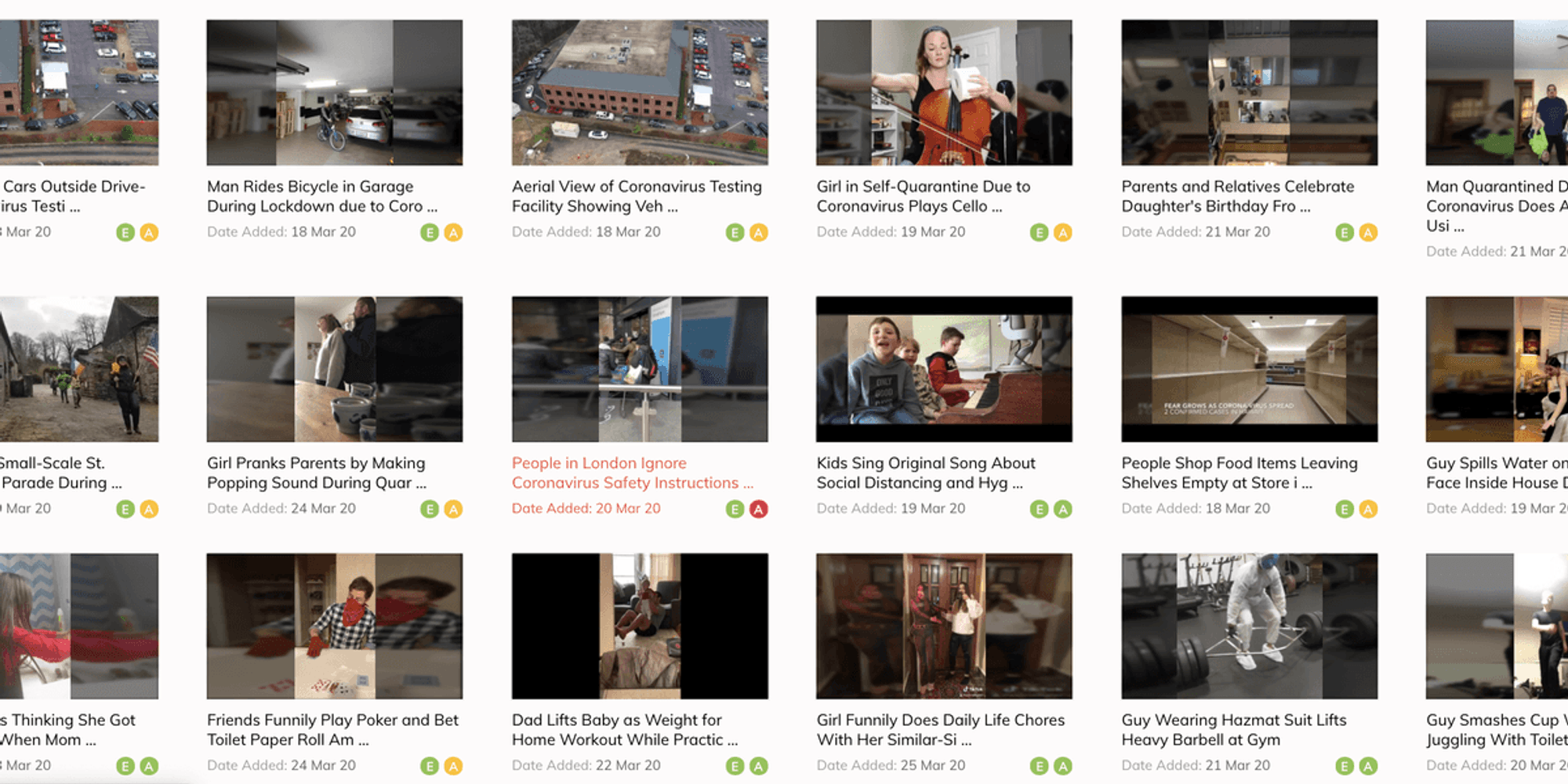Open poker with toilet paper thumbnail

coord(335,626)
